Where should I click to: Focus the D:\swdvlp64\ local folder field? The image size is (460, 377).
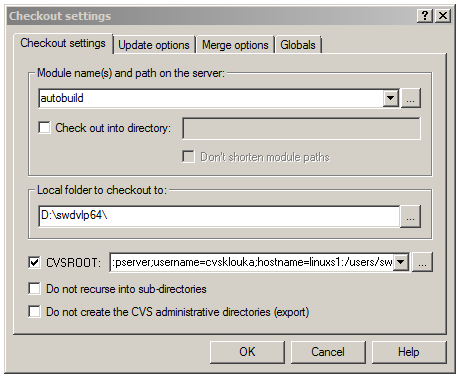(219, 217)
